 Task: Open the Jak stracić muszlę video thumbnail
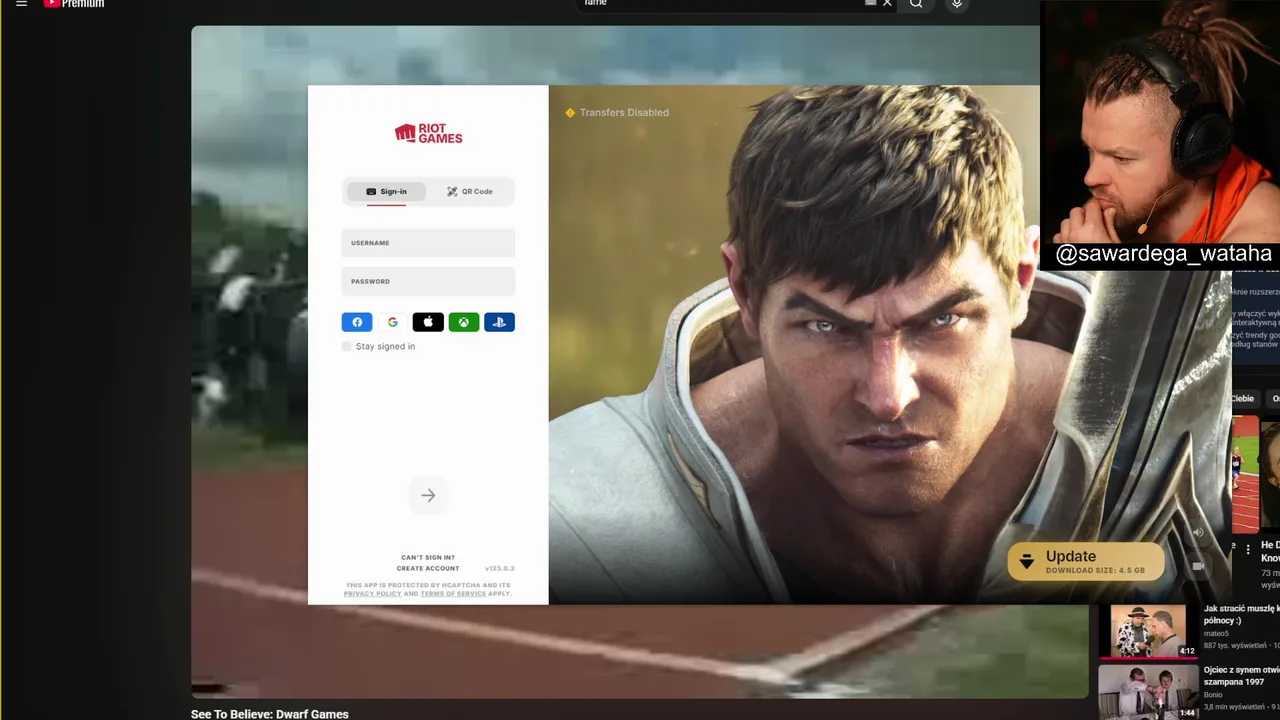coord(1149,630)
